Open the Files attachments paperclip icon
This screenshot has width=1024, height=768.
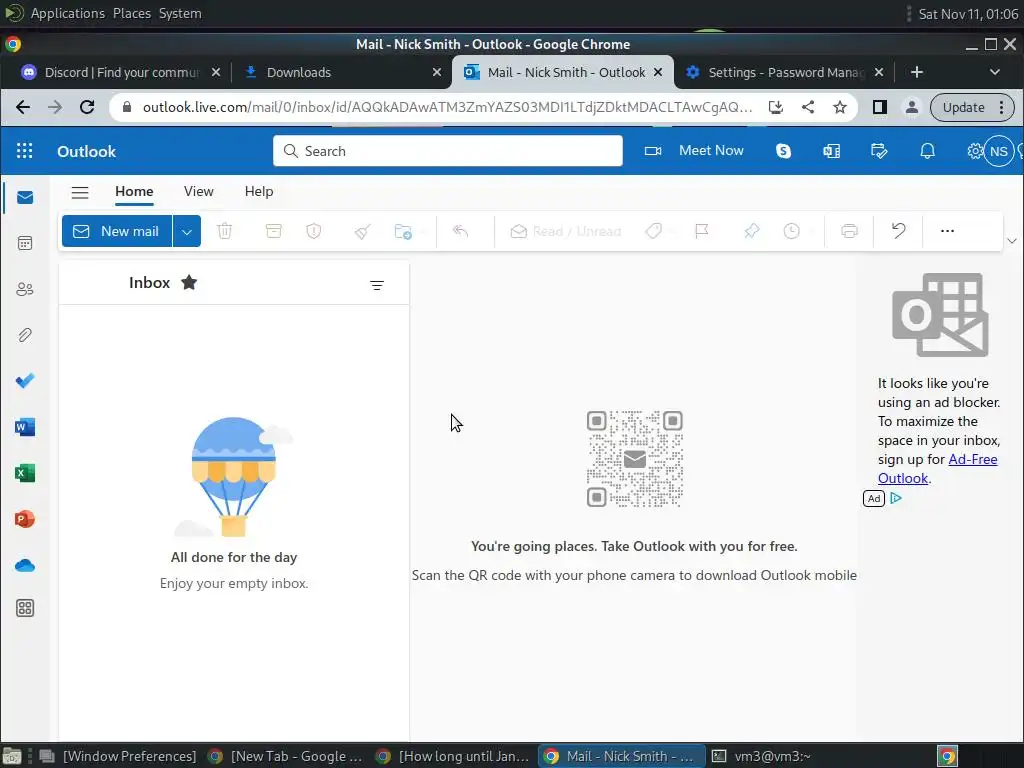[x=25, y=335]
